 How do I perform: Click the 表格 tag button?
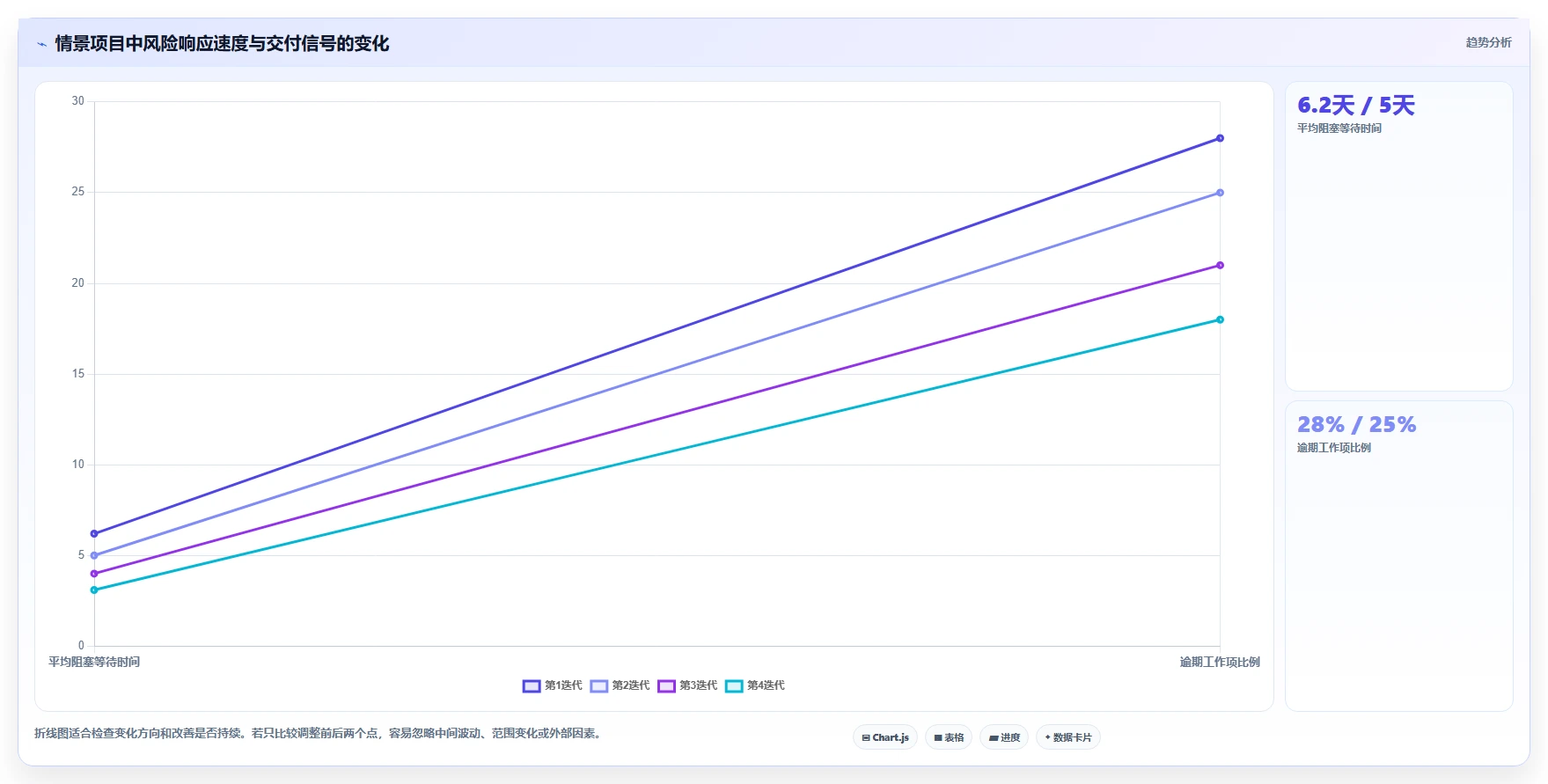click(949, 737)
